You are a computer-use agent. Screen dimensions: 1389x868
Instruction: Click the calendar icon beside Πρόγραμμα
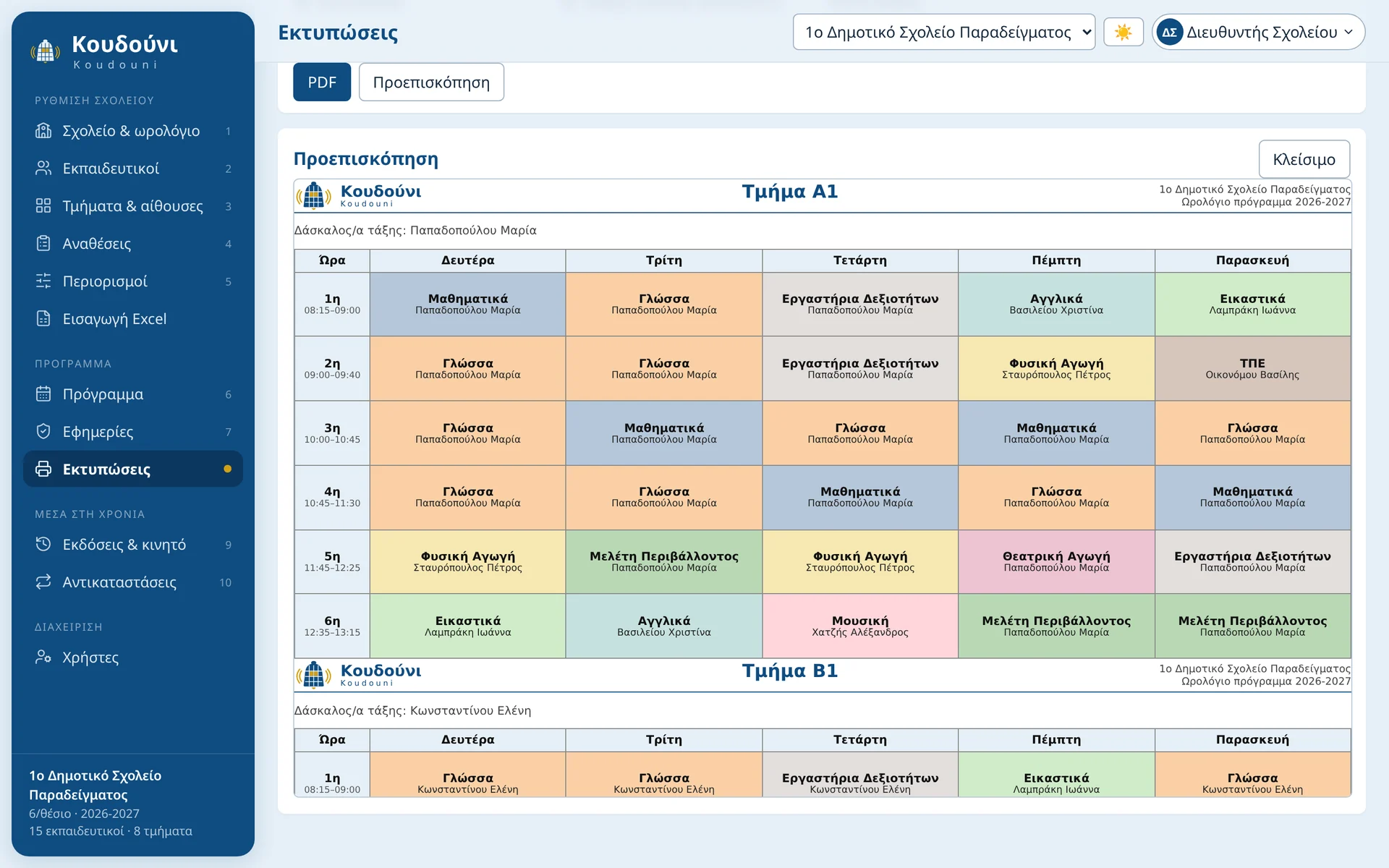(43, 394)
